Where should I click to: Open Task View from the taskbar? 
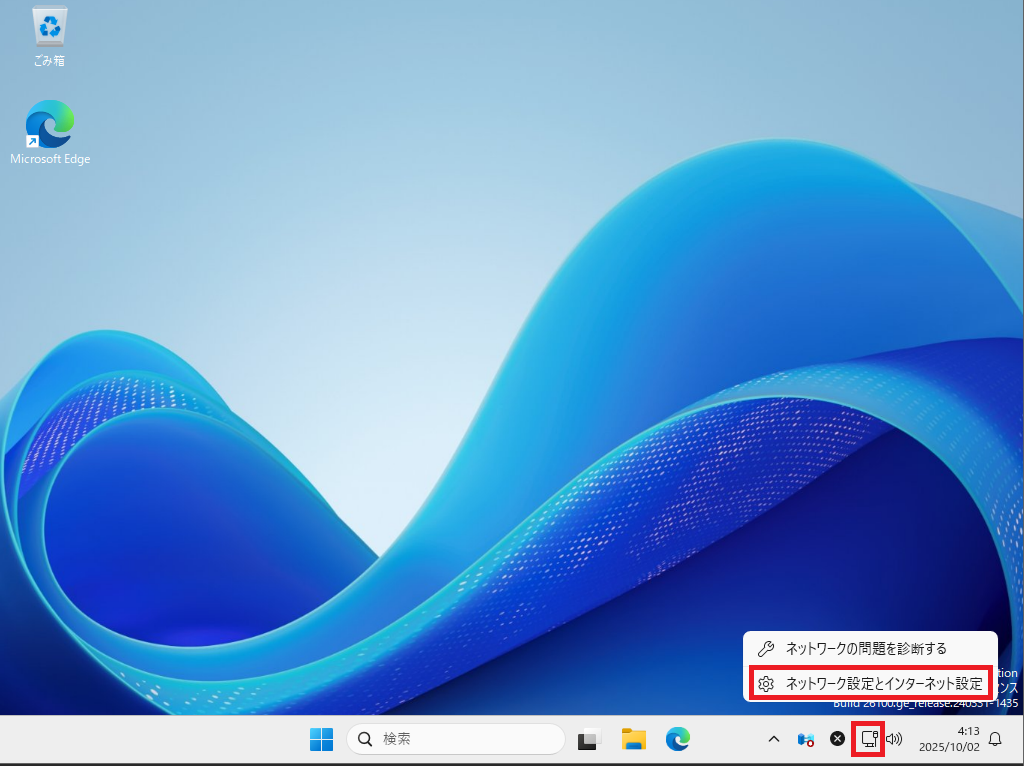click(589, 739)
